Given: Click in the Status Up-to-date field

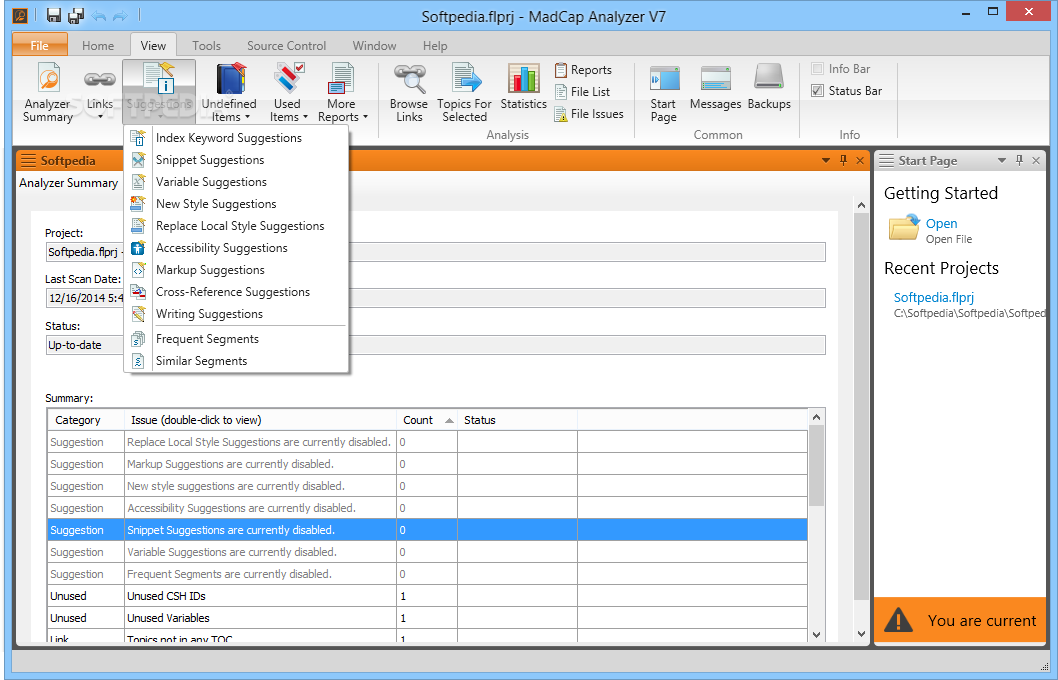Looking at the screenshot, I should click(435, 345).
